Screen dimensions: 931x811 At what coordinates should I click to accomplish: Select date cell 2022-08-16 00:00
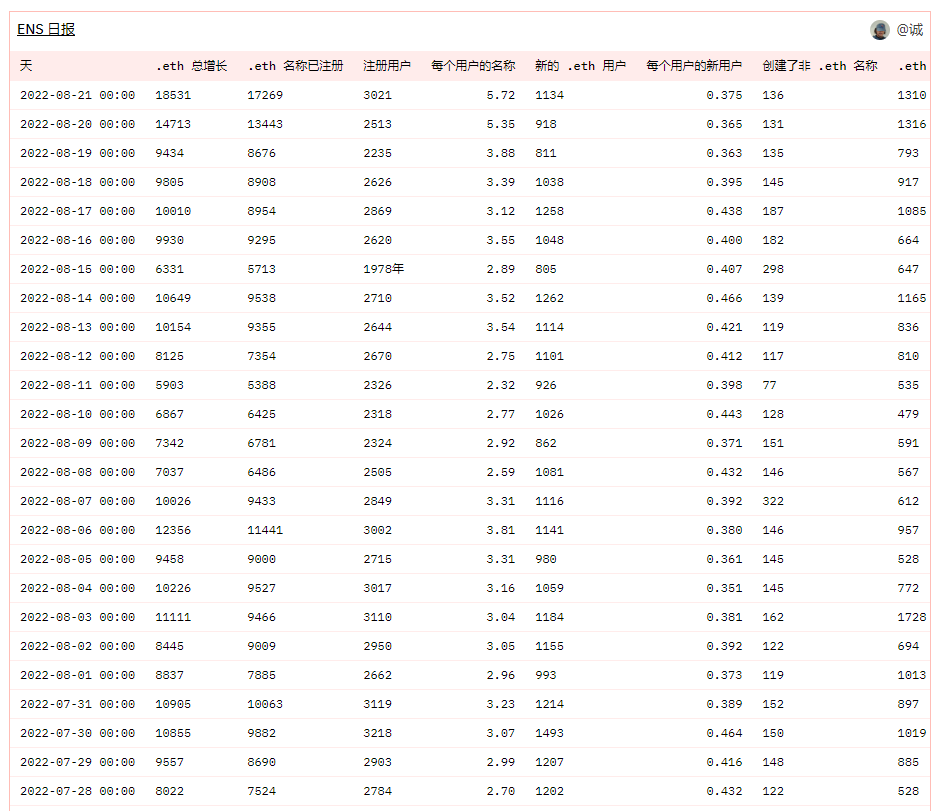[x=78, y=240]
